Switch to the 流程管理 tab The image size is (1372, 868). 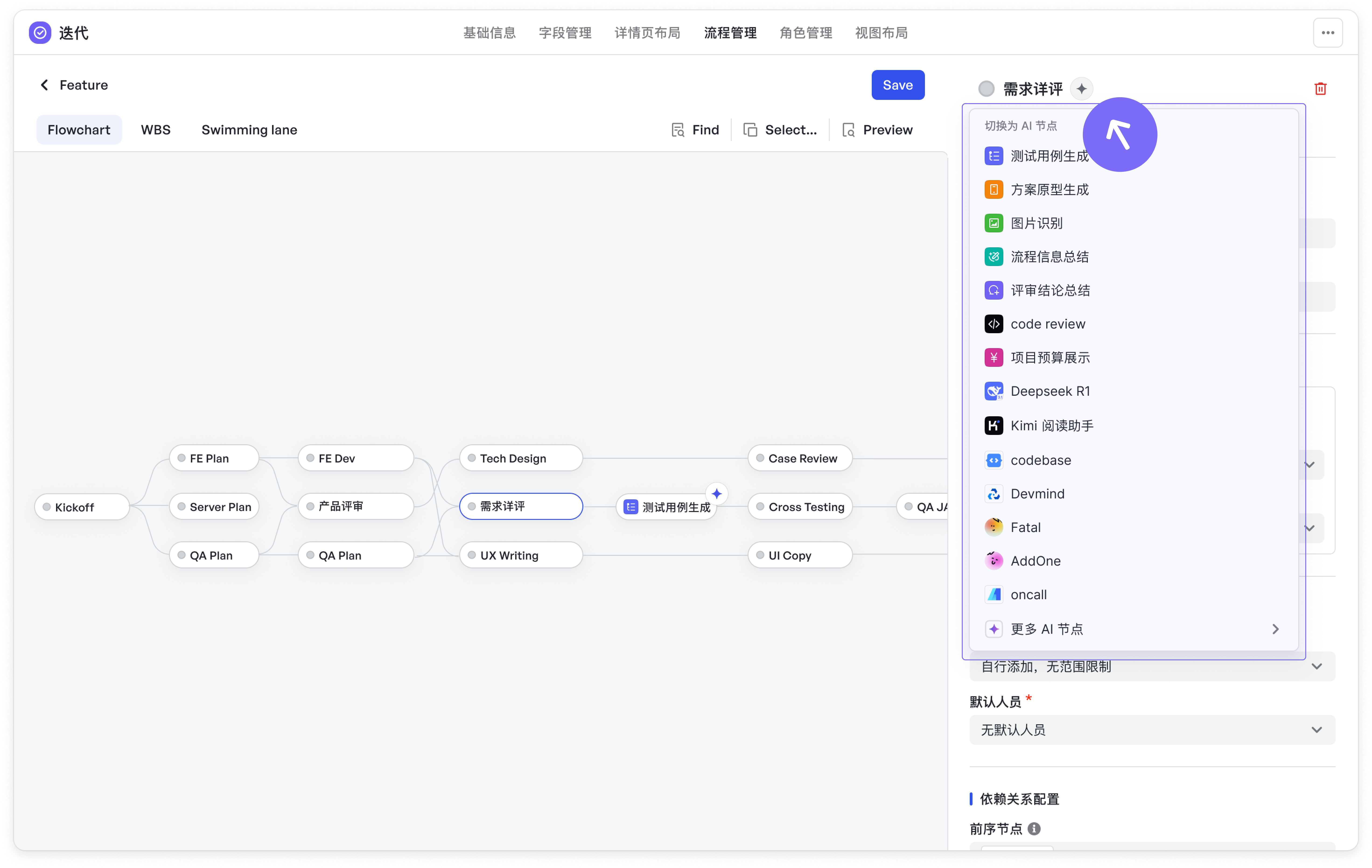coord(730,33)
